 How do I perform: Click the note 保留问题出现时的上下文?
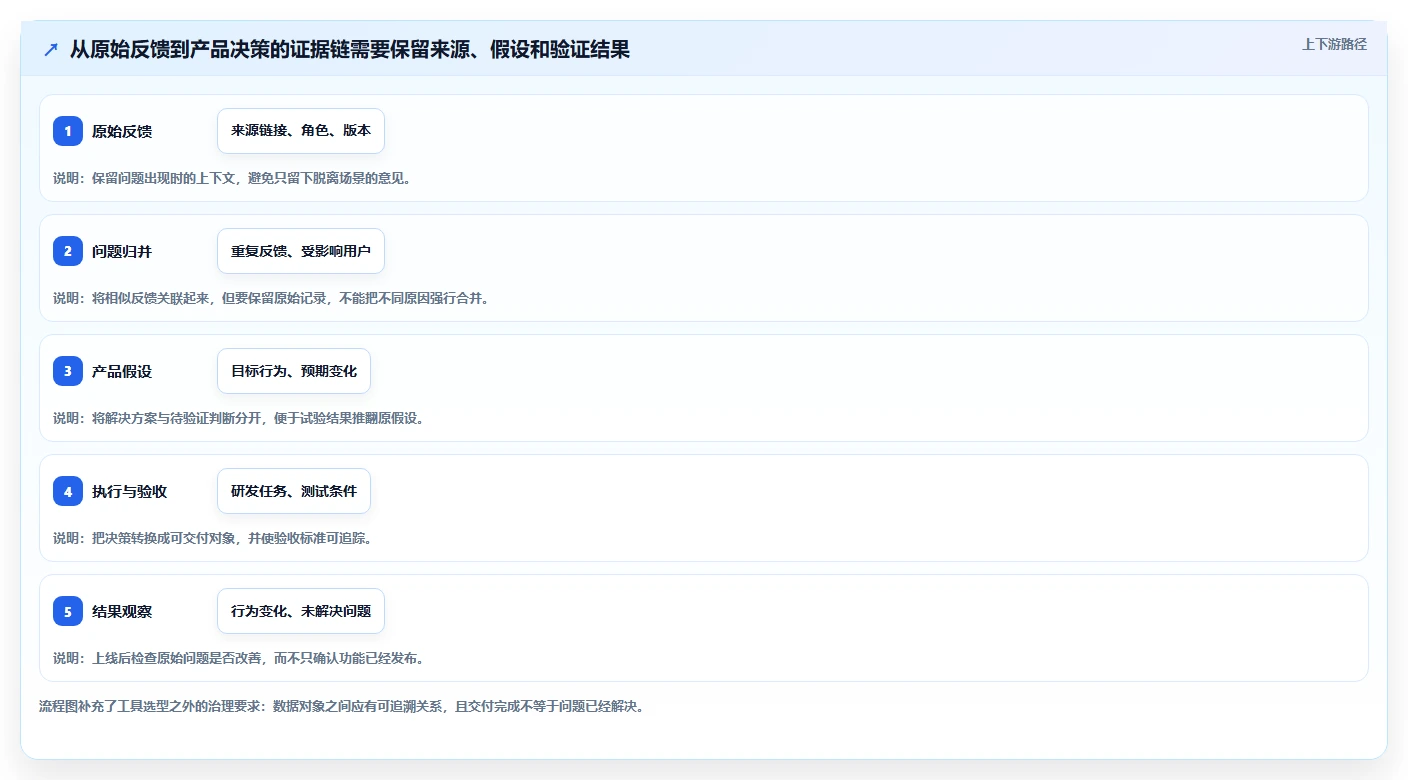tap(232, 178)
